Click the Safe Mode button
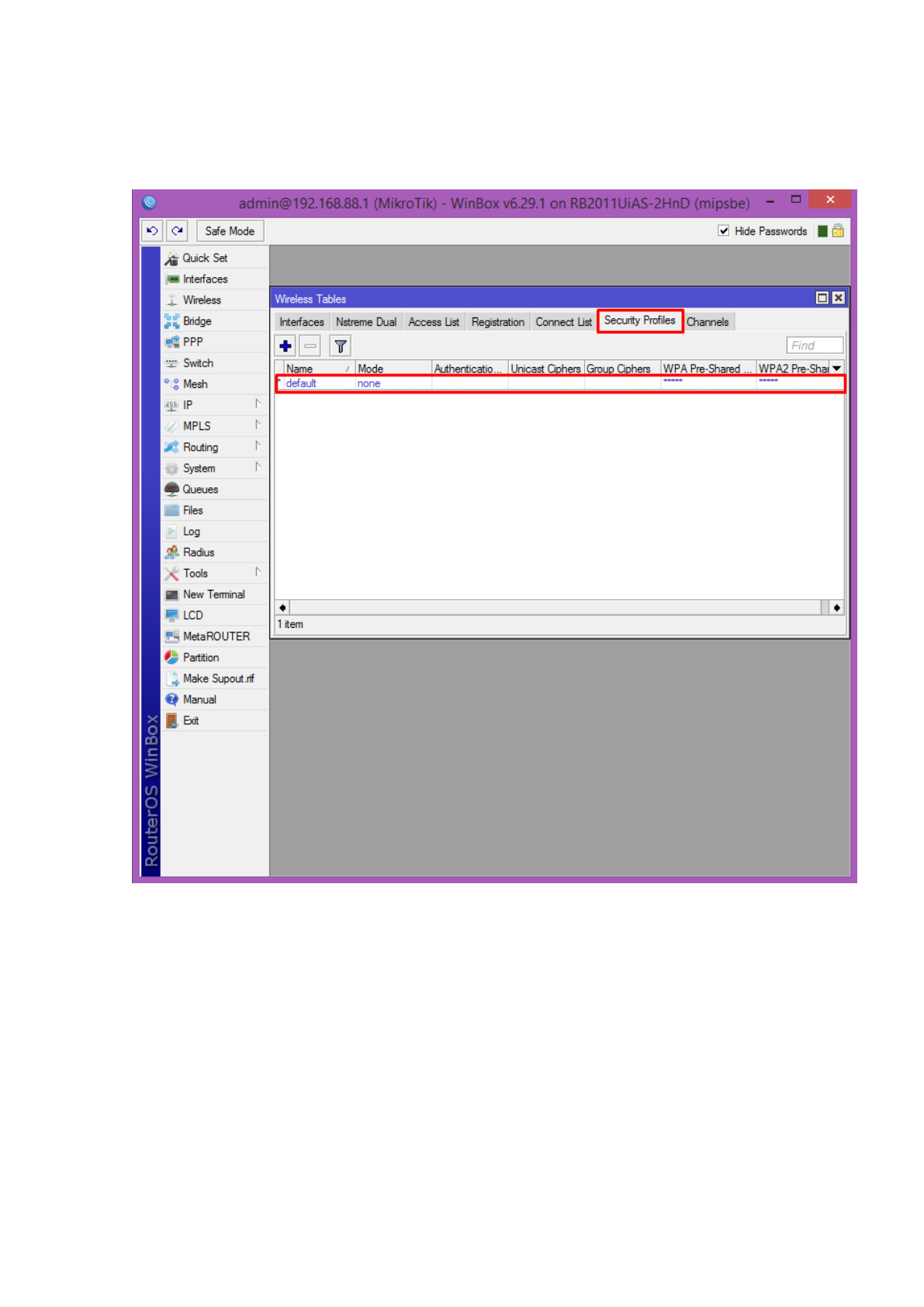The image size is (924, 1307). tap(230, 231)
